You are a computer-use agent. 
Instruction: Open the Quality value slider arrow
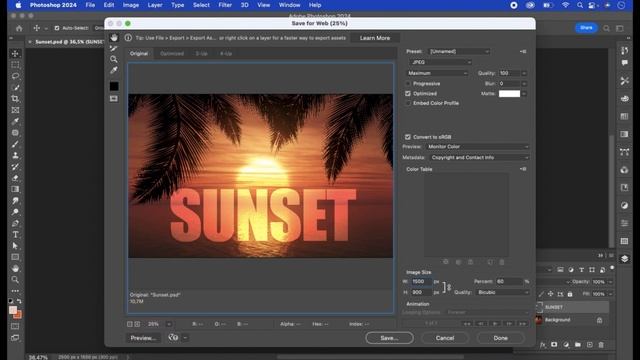524,73
